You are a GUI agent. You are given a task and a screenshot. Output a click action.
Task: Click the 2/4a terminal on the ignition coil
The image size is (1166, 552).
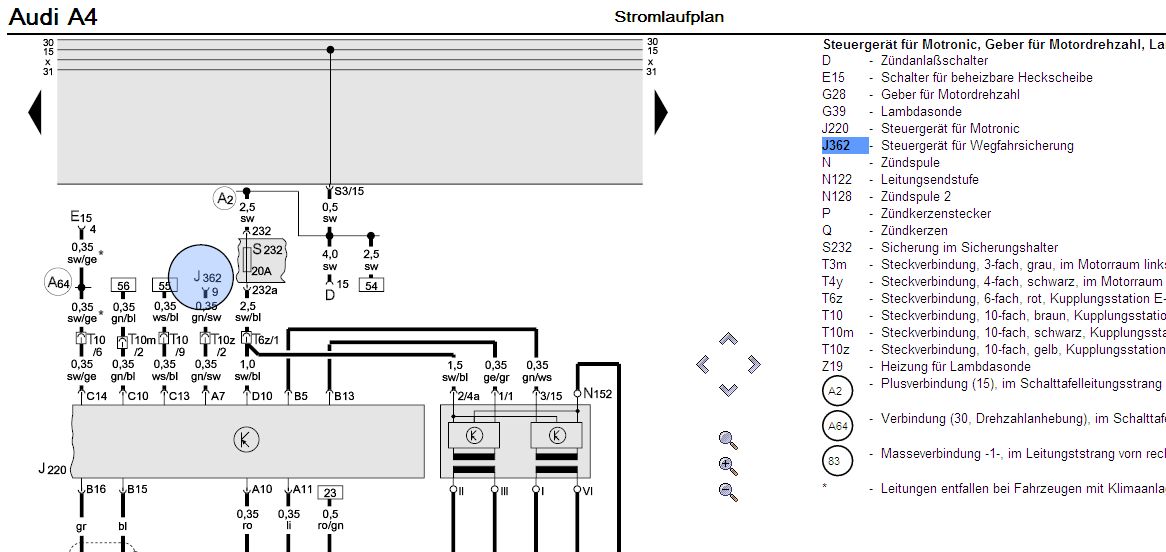click(468, 397)
